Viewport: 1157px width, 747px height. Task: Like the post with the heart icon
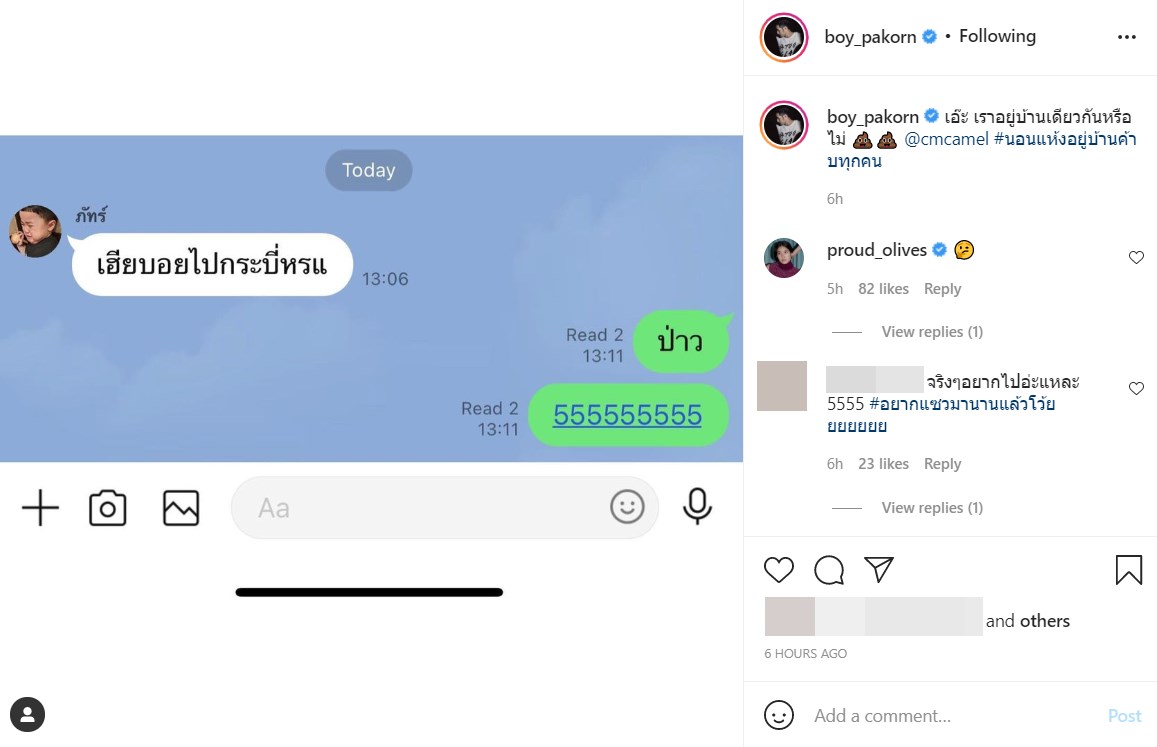tap(778, 570)
